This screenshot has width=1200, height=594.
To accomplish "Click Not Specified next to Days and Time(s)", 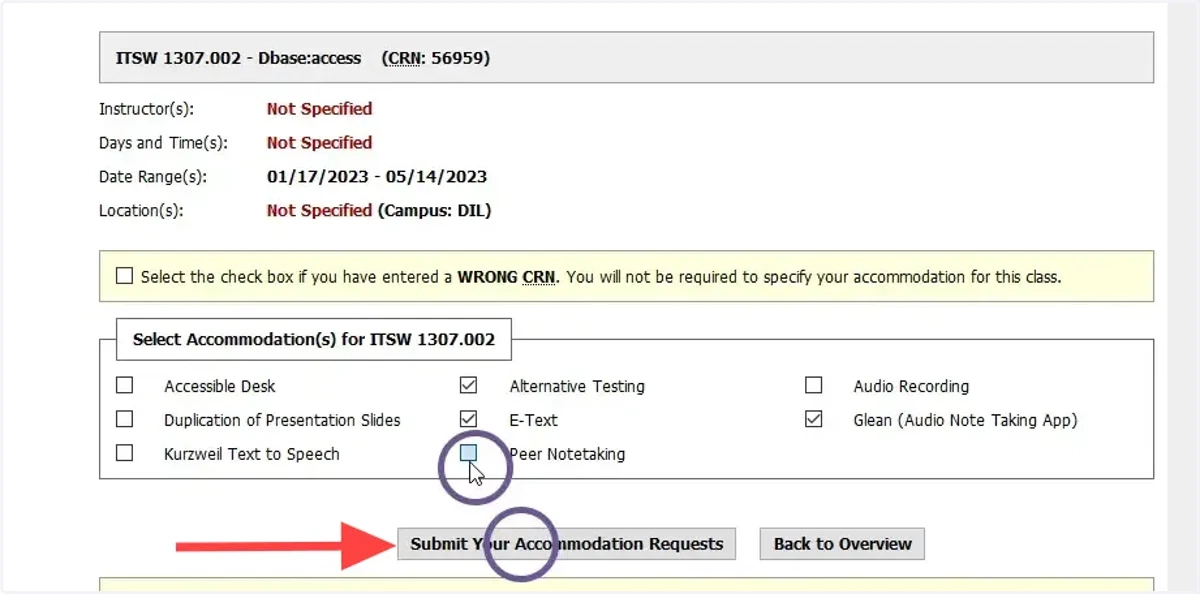I will [319, 143].
